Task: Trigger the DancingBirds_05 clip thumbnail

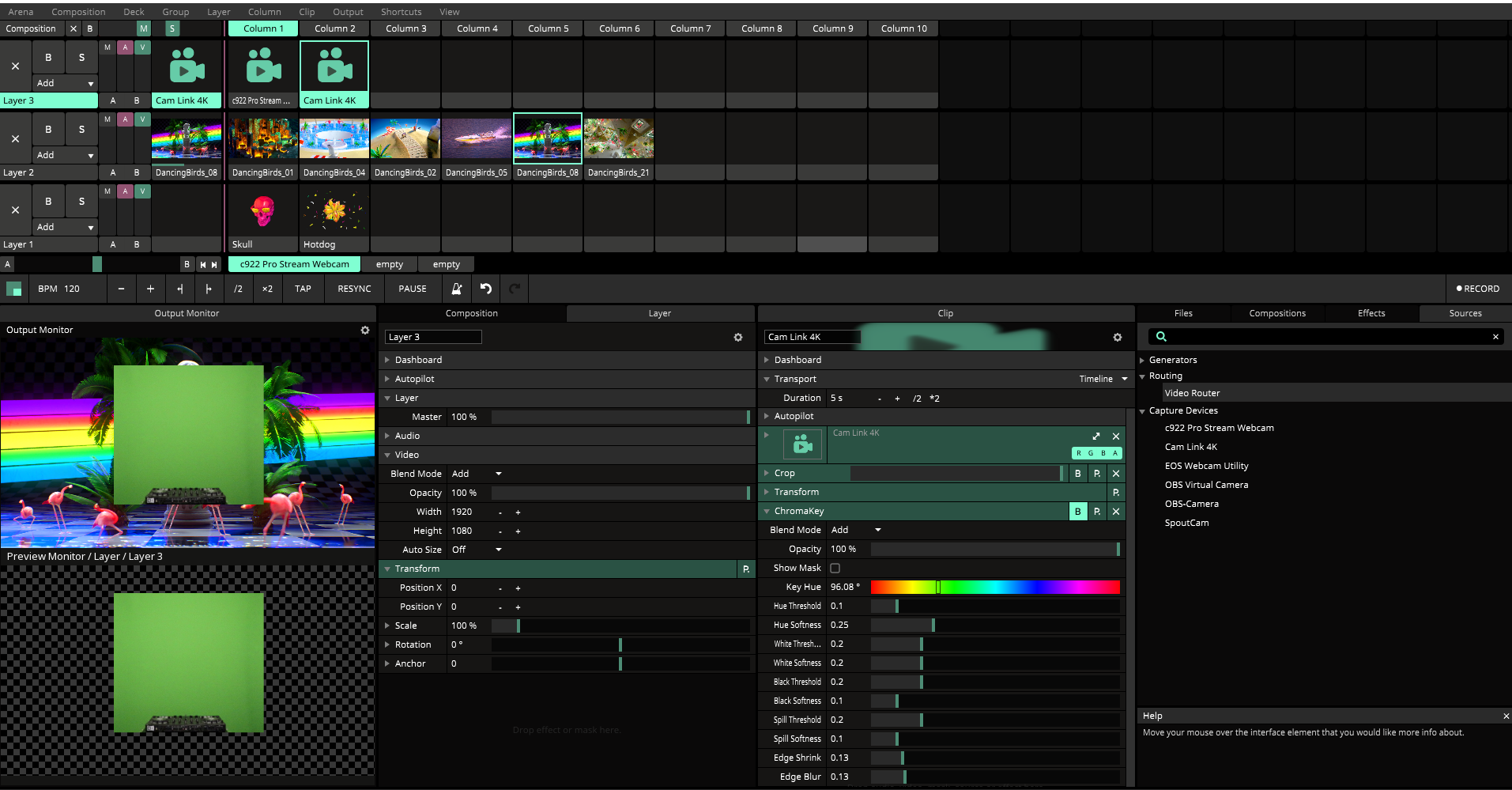Action: point(477,139)
